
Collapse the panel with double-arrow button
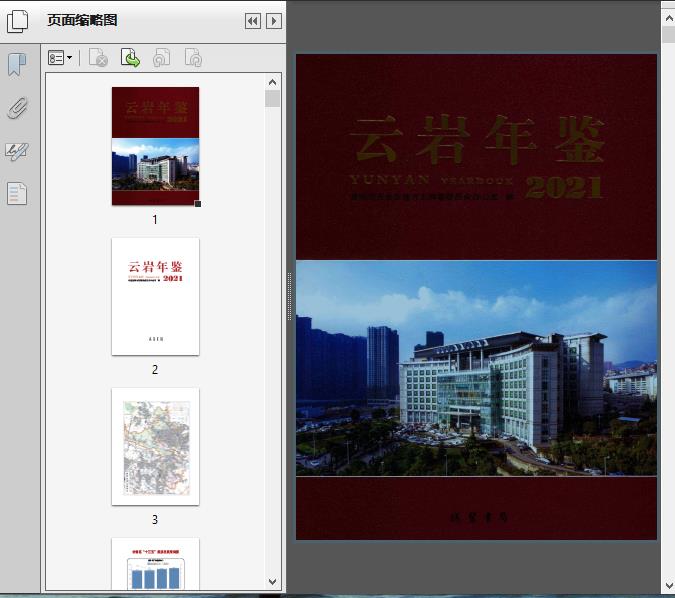coord(253,21)
